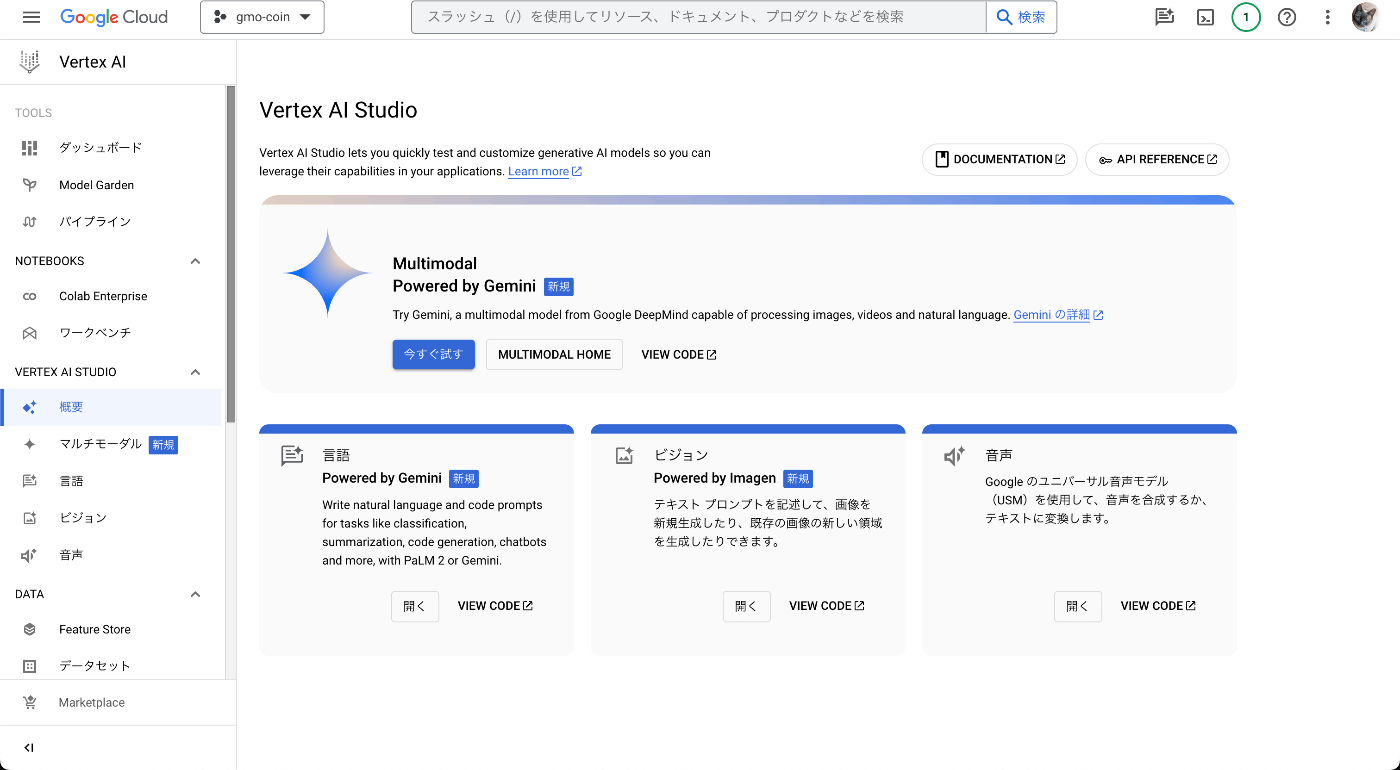Click the 音声 card speaker icon
The width and height of the screenshot is (1400, 770).
[x=955, y=456]
